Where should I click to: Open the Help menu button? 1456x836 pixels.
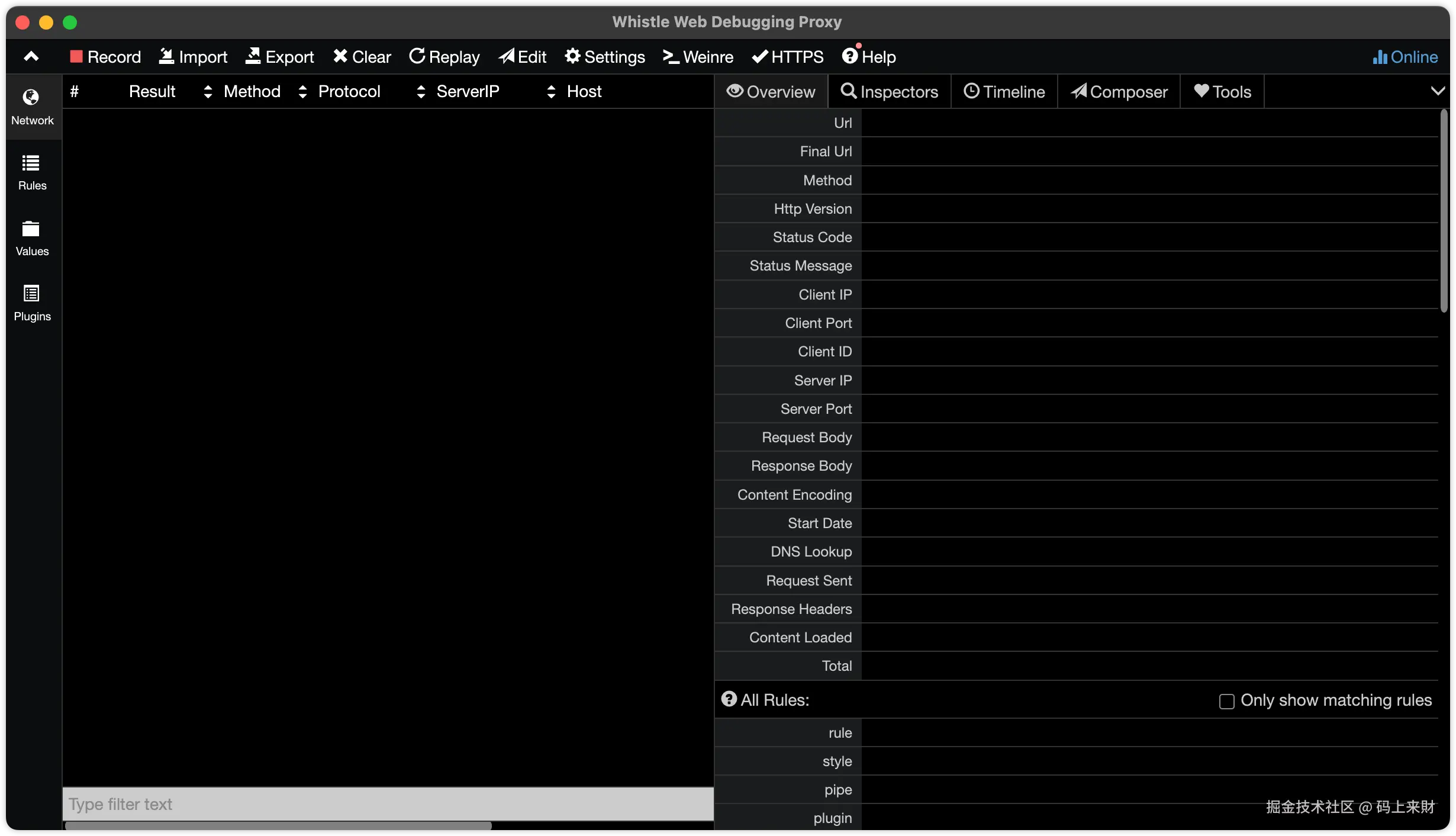click(868, 57)
